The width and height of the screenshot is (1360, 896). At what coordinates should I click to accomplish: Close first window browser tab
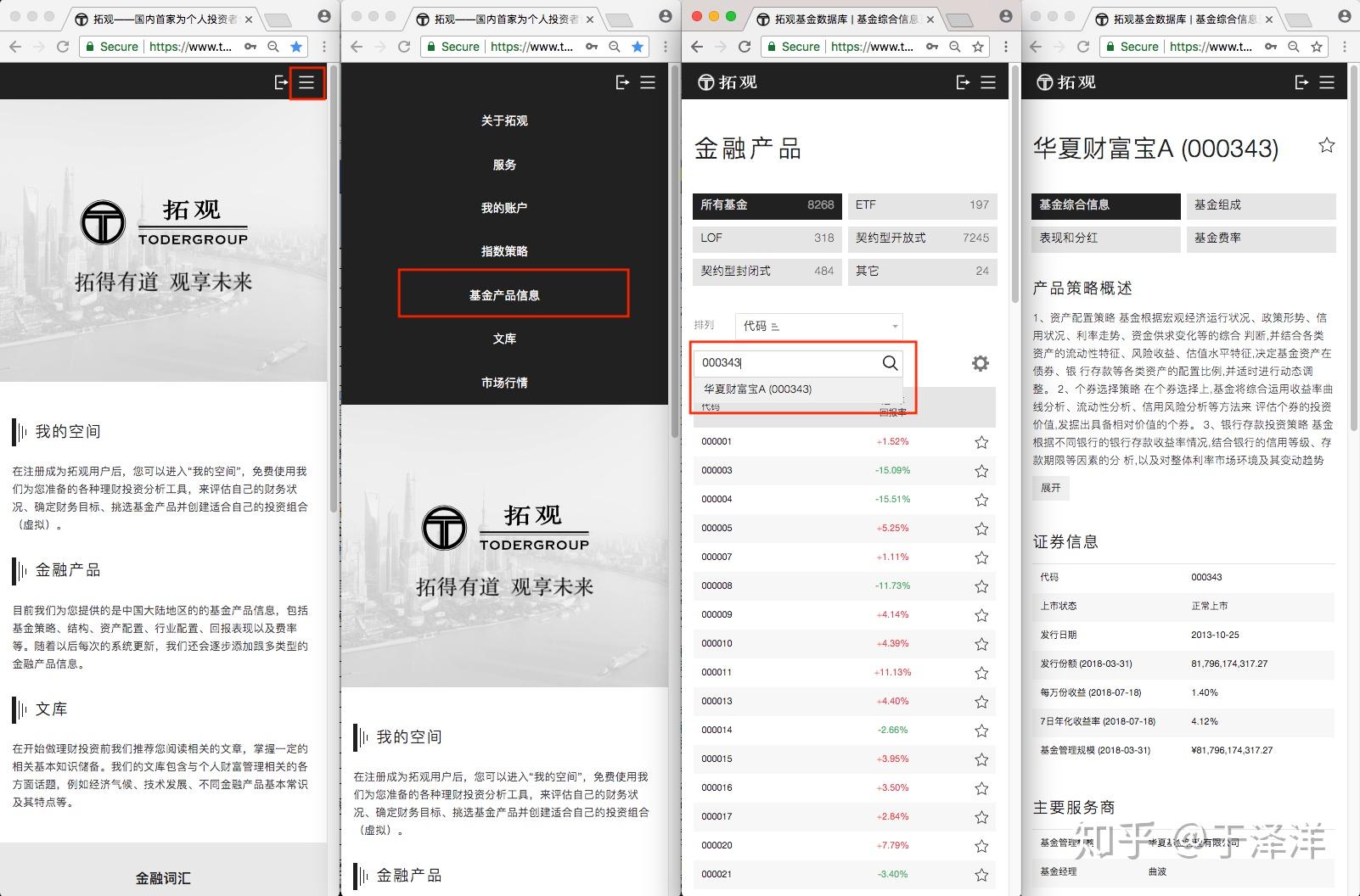(x=248, y=19)
